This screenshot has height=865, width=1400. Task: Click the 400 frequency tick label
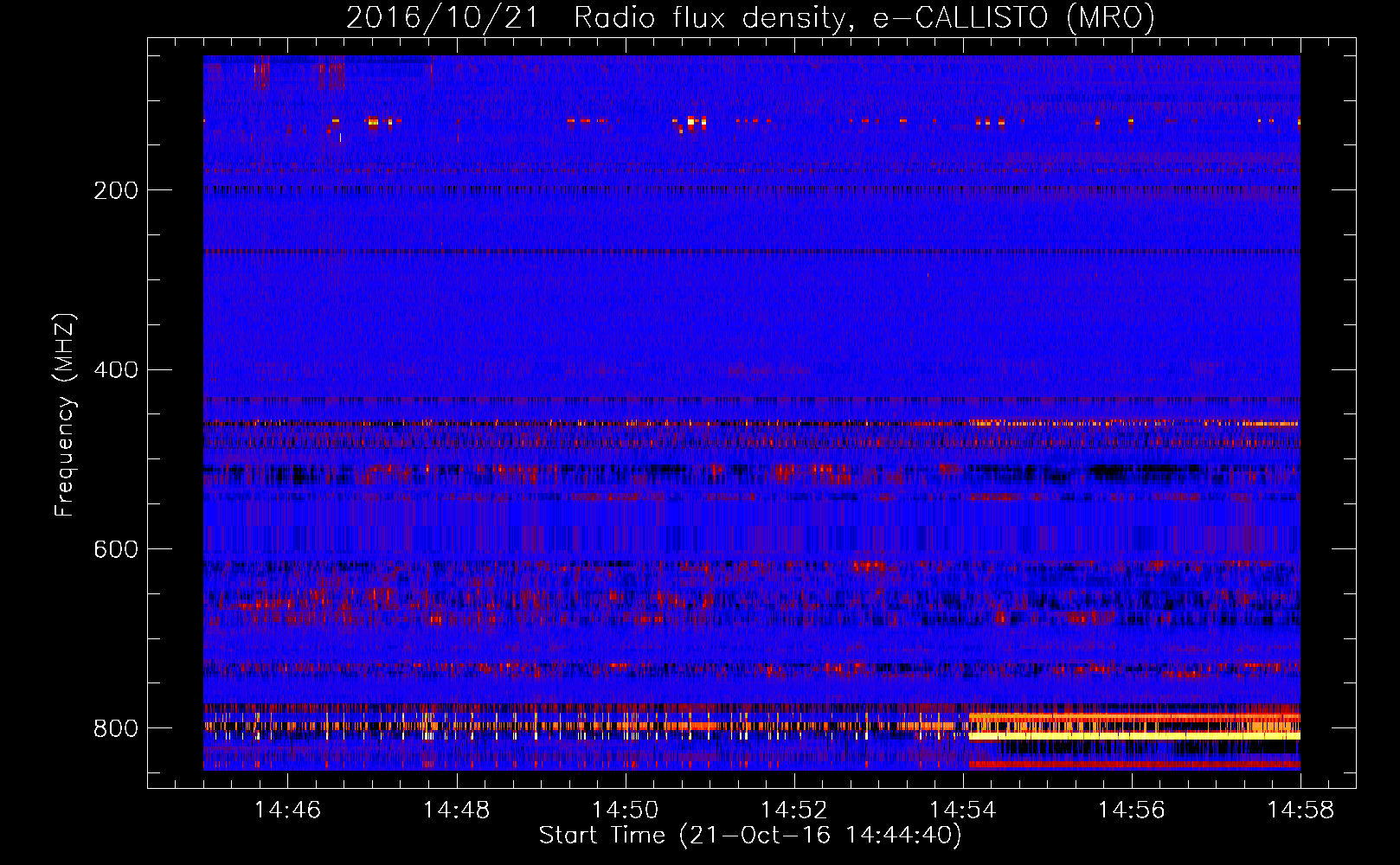tap(116, 370)
